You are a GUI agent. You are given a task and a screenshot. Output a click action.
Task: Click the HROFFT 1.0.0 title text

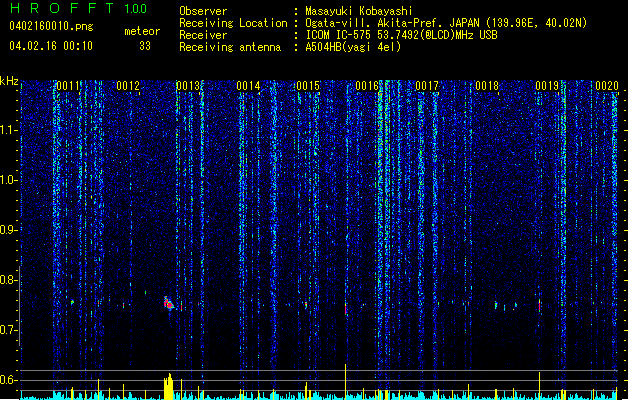pos(79,8)
